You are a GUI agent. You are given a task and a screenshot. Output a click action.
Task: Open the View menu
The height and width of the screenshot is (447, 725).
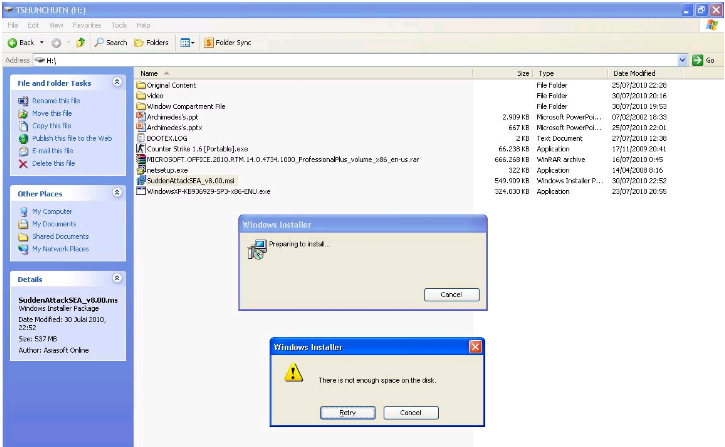pos(56,25)
